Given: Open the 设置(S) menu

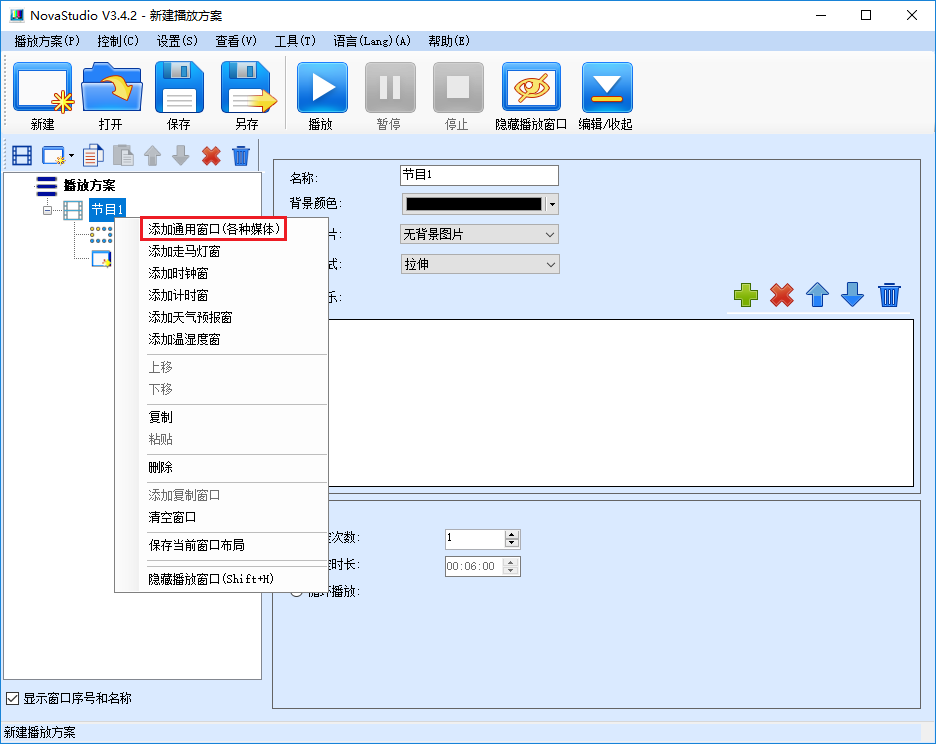Looking at the screenshot, I should click(x=176, y=41).
